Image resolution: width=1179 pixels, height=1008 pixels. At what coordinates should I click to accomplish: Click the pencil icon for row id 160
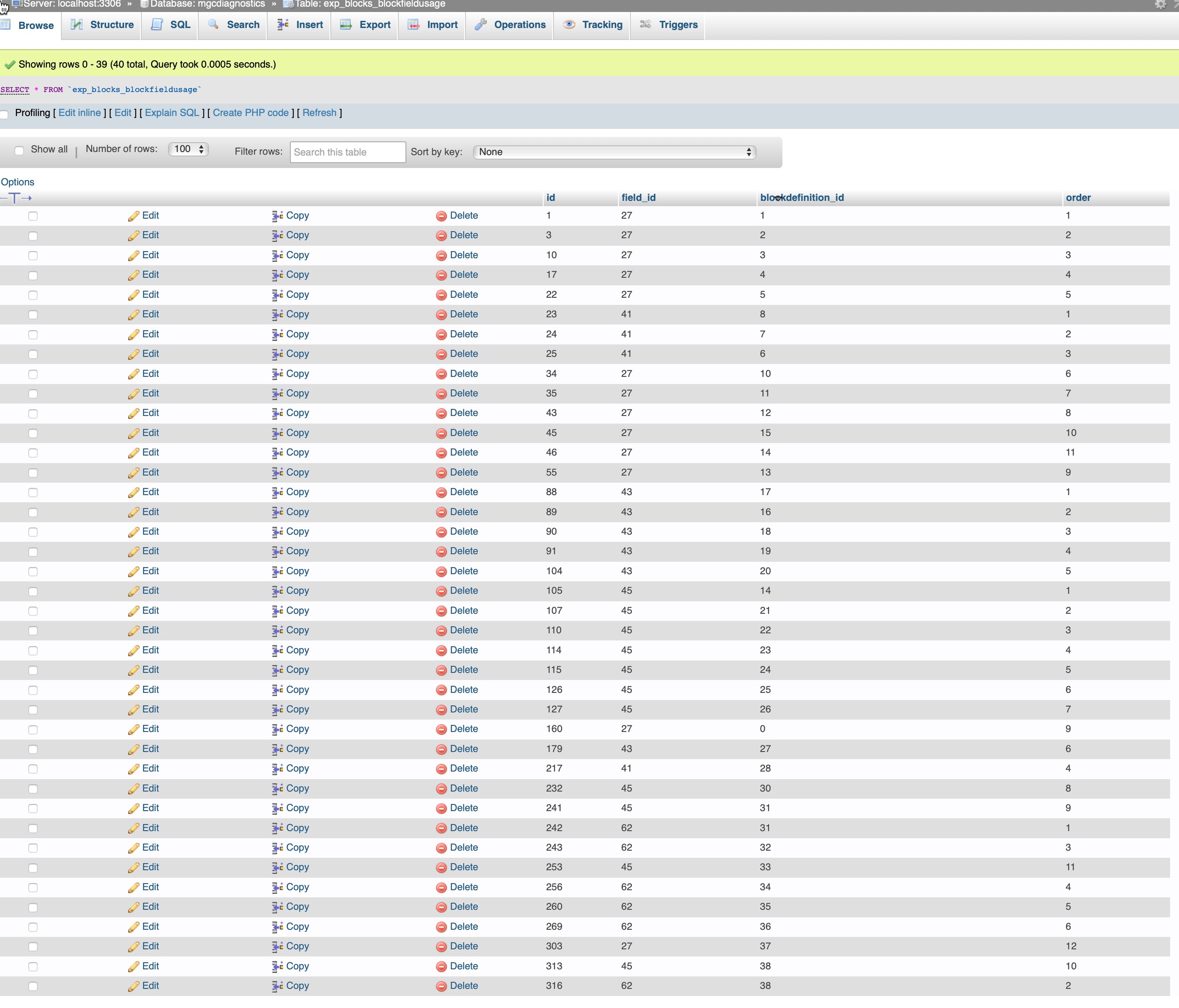[134, 730]
